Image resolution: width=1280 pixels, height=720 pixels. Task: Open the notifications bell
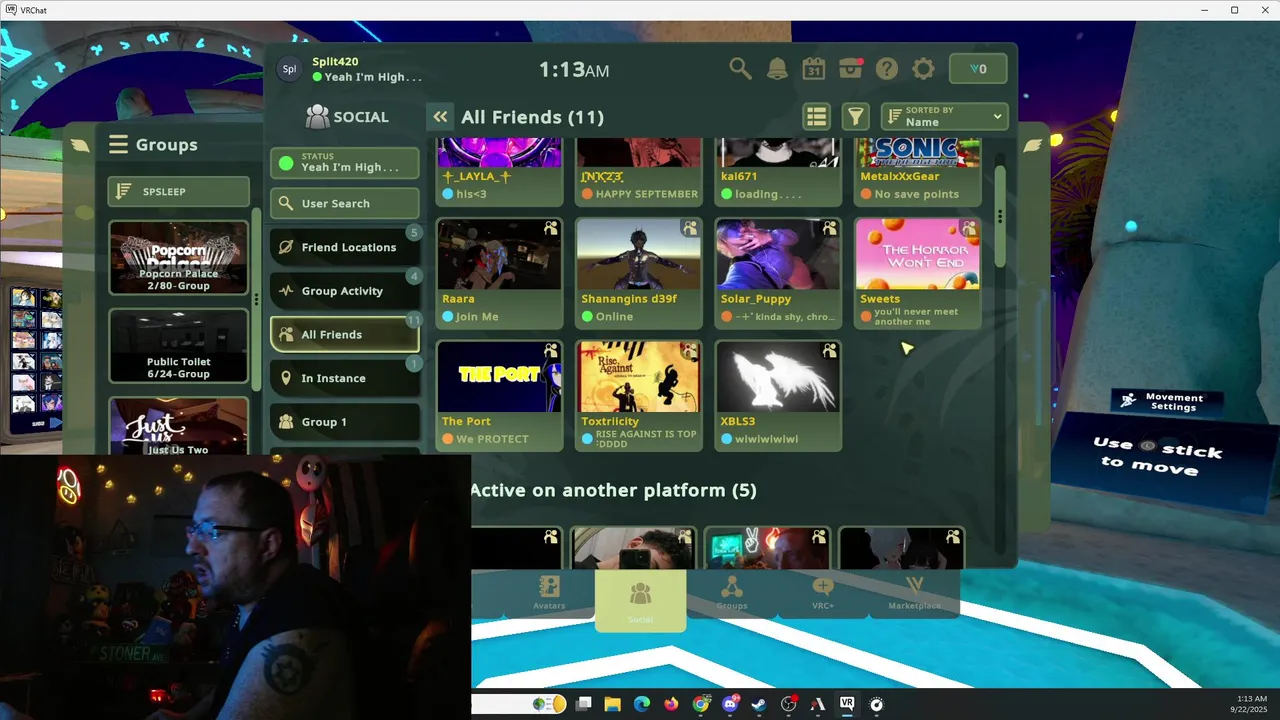point(777,68)
